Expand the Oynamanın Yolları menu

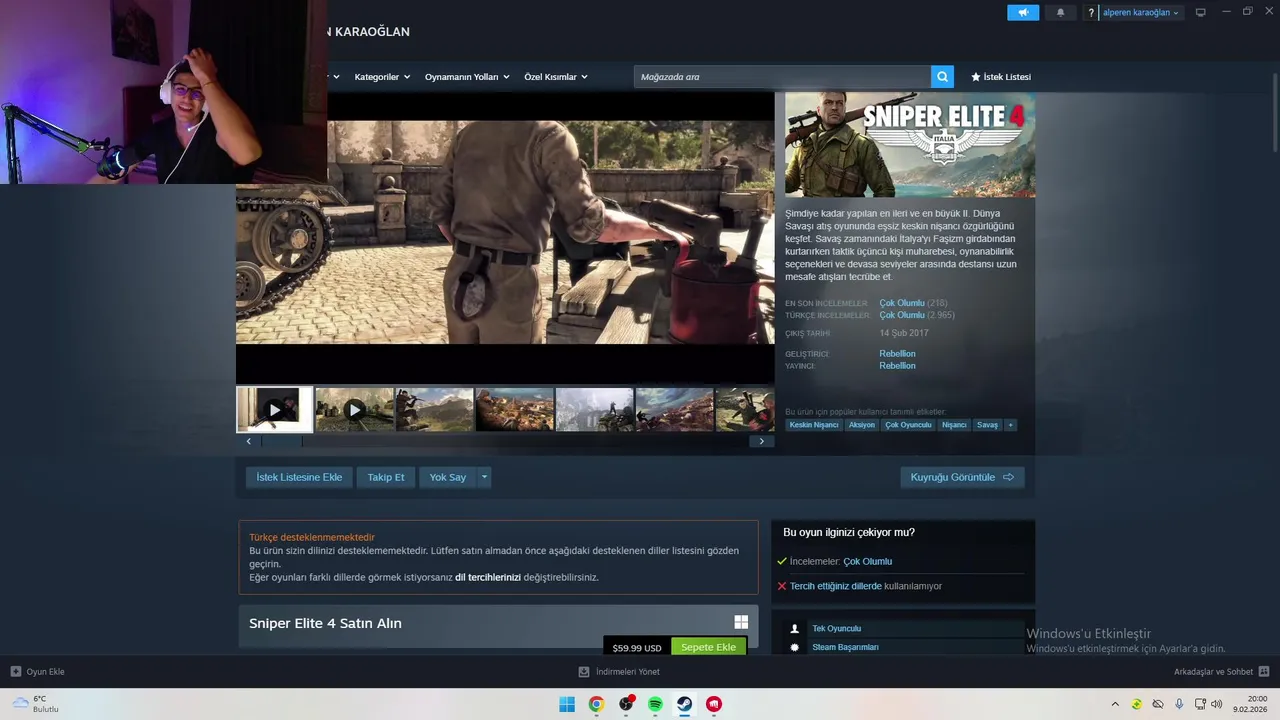coord(467,77)
